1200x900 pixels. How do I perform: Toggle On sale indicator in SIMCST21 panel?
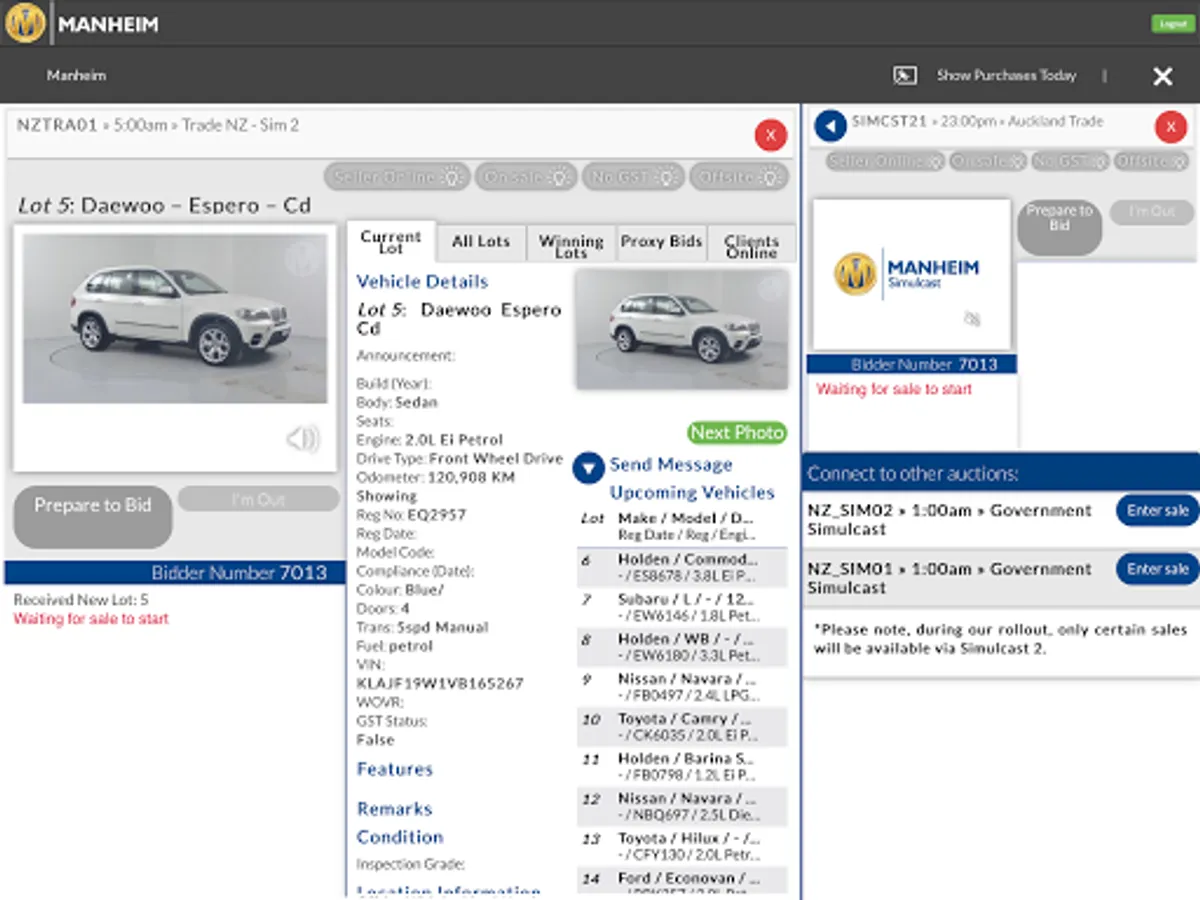988,161
